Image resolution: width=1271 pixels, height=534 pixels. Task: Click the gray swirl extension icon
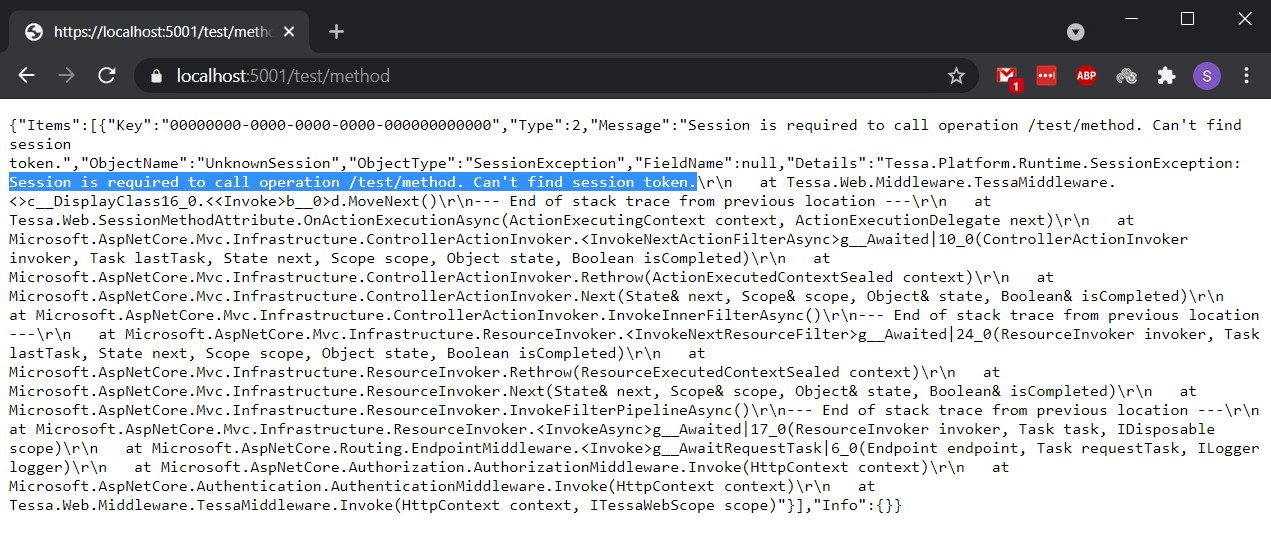click(x=1126, y=76)
